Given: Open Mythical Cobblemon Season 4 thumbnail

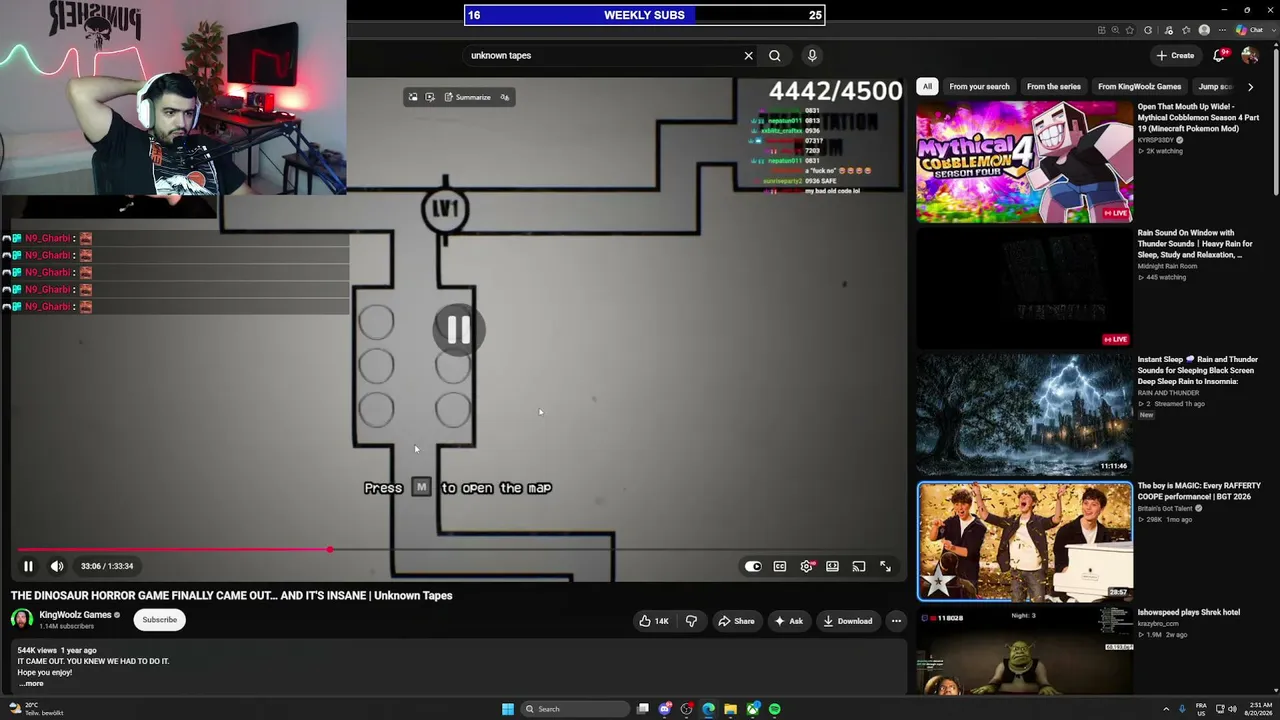Looking at the screenshot, I should [1025, 162].
